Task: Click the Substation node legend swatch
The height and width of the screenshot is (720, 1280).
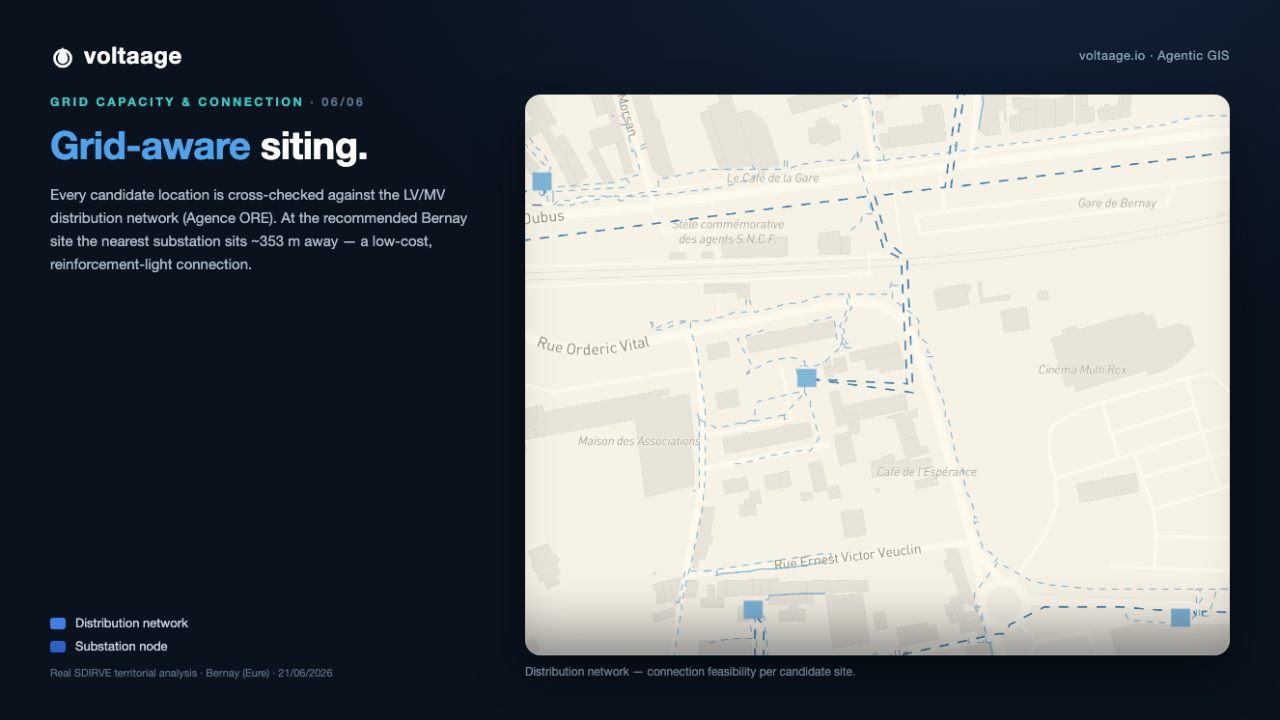Action: click(x=58, y=646)
